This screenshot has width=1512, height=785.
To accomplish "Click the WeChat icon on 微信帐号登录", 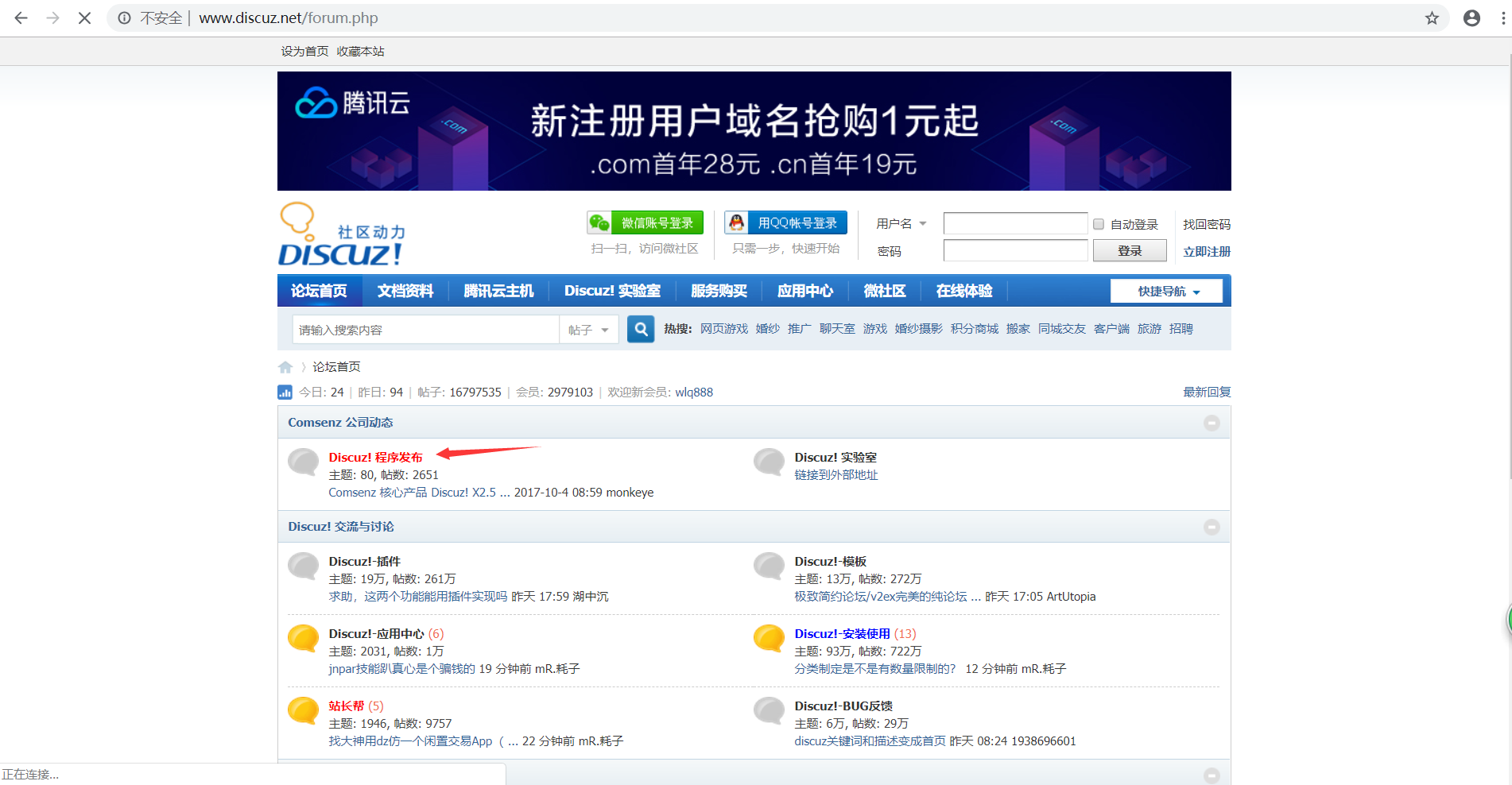I will [599, 223].
